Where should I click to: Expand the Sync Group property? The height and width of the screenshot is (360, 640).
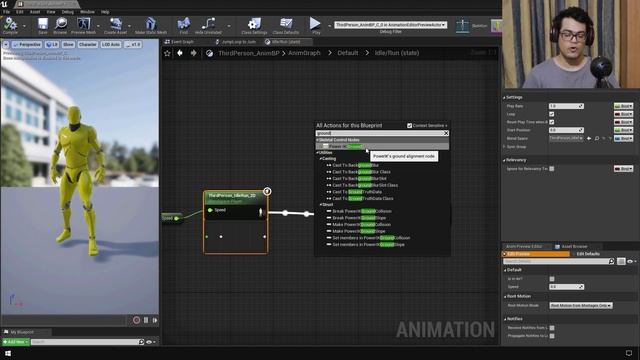click(x=505, y=147)
